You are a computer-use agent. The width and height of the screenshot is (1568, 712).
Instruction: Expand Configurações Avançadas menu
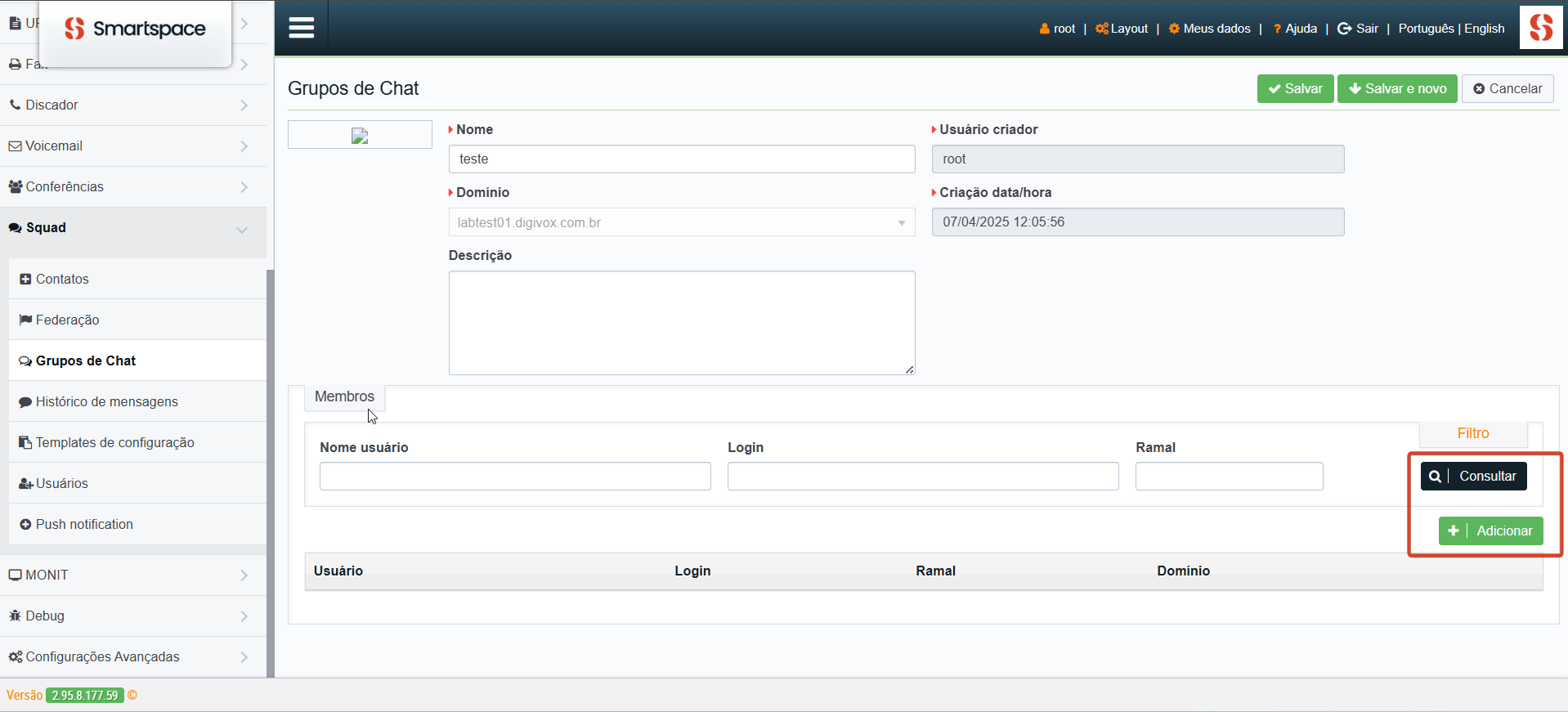tap(133, 656)
